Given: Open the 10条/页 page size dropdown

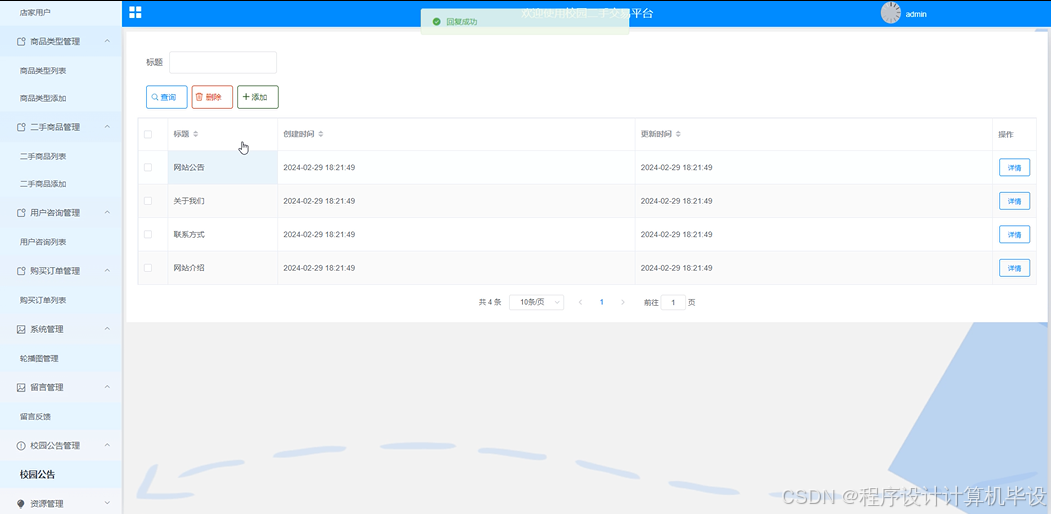Looking at the screenshot, I should [536, 302].
